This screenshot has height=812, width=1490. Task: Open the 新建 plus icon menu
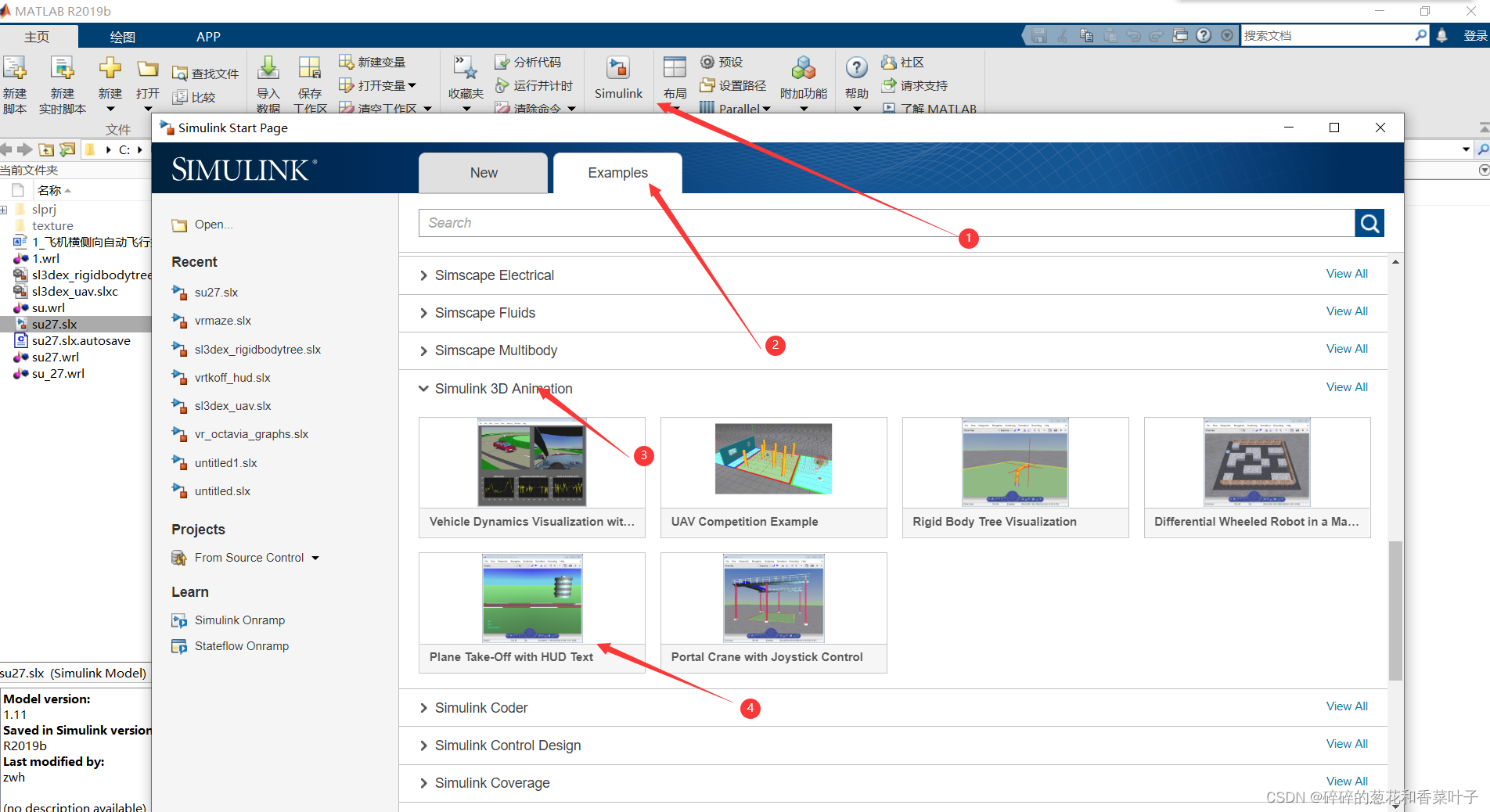[x=110, y=69]
